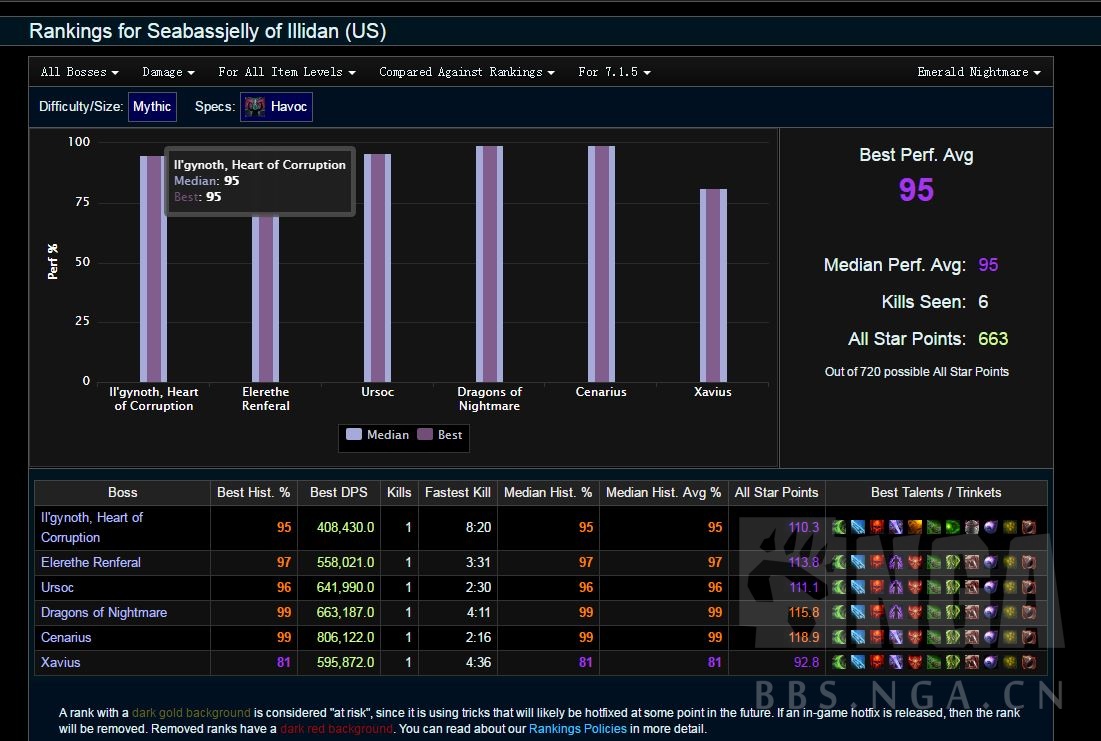The height and width of the screenshot is (741, 1101).
Task: Open Compared Against Rankings dropdown
Action: pyautogui.click(x=467, y=72)
